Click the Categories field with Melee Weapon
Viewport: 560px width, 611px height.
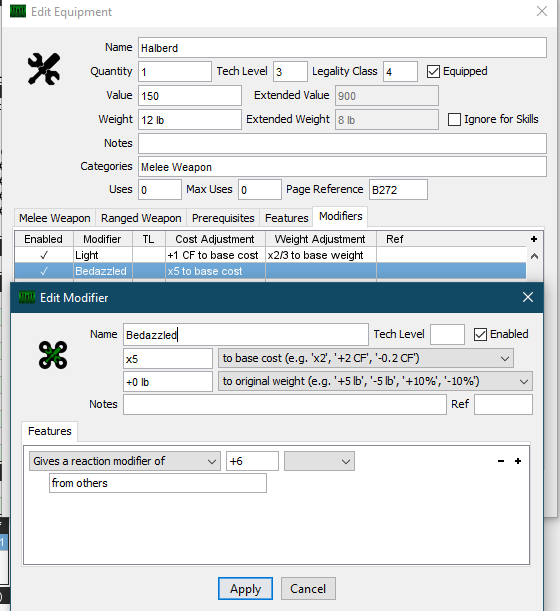(x=342, y=167)
